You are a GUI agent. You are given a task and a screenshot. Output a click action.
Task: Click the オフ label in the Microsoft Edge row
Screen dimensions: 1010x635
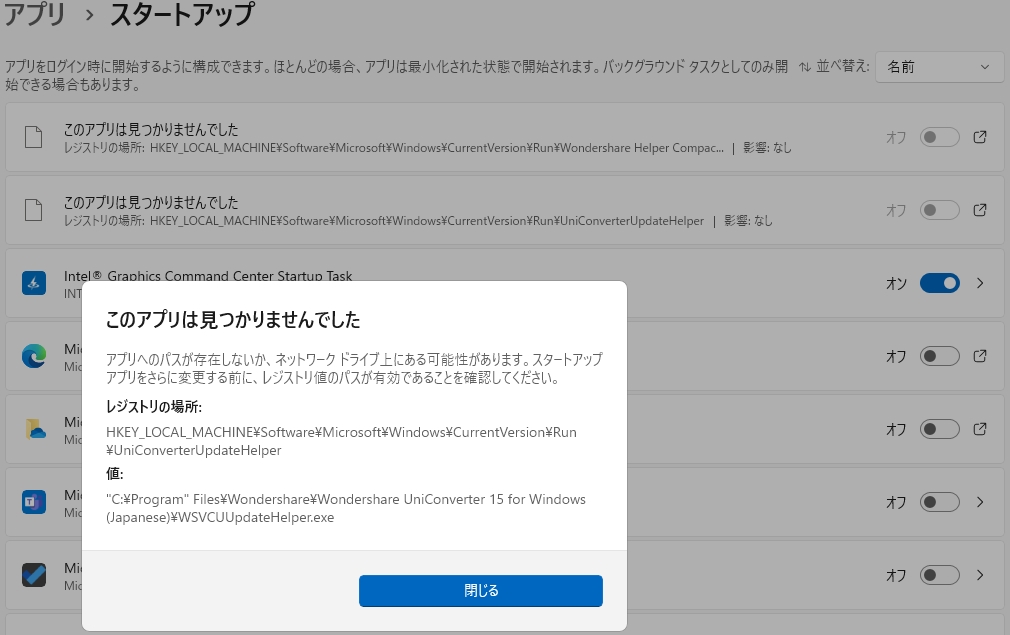tap(896, 356)
